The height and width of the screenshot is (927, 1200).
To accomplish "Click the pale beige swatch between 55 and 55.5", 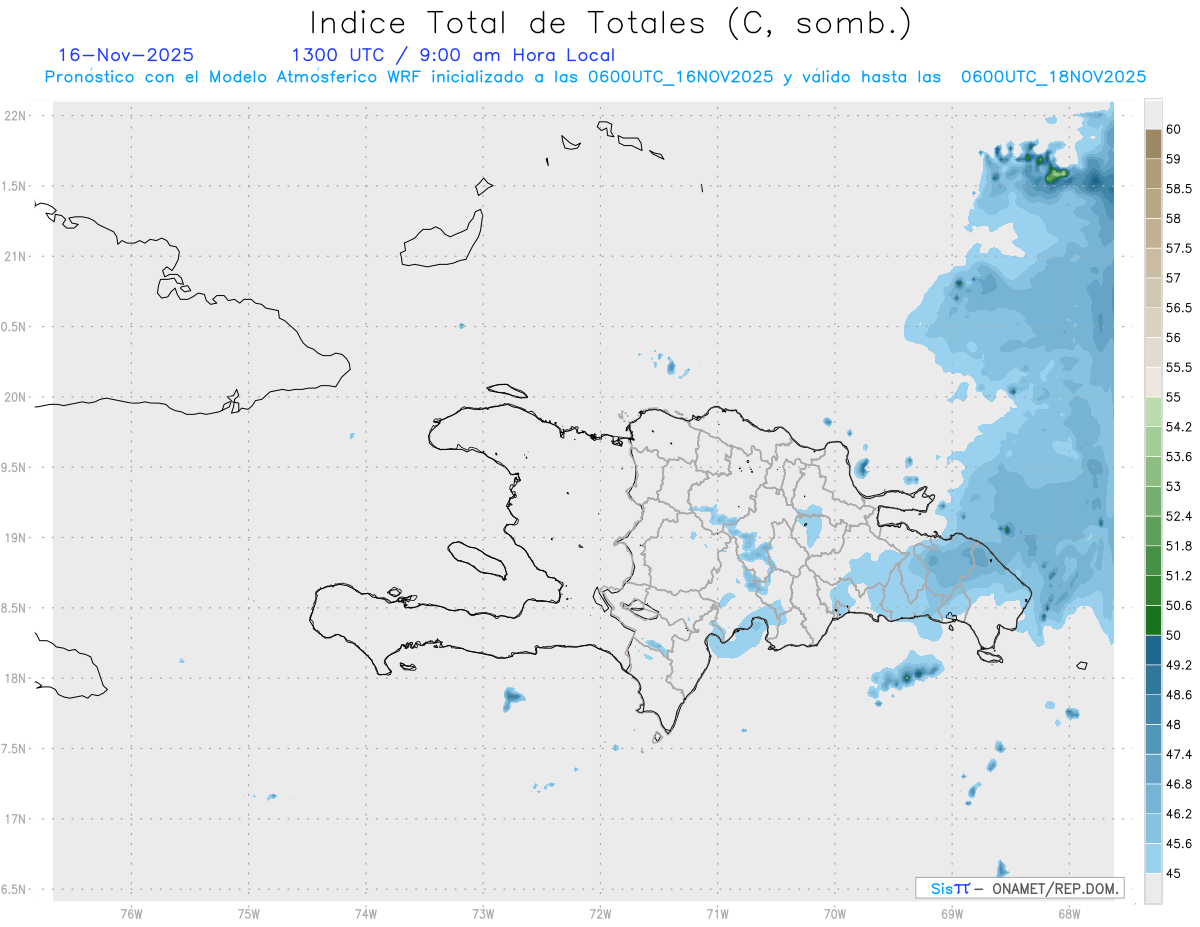I will pos(1153,382).
